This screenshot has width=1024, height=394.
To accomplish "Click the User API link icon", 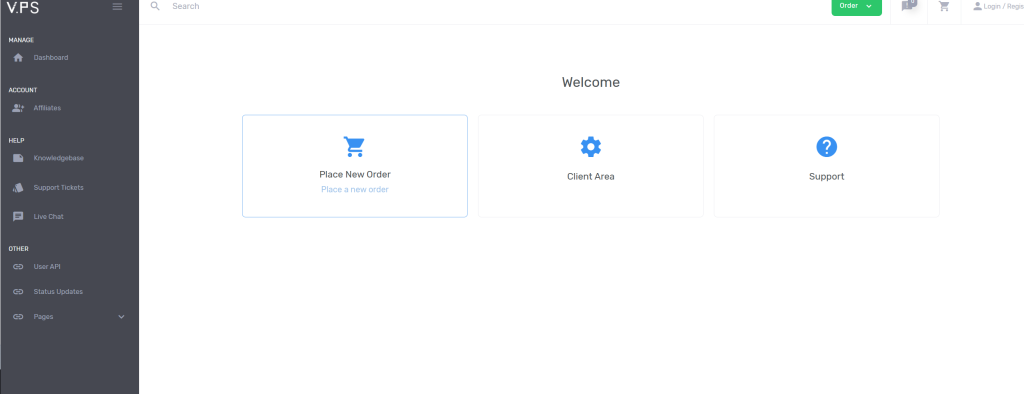I will click(x=18, y=267).
